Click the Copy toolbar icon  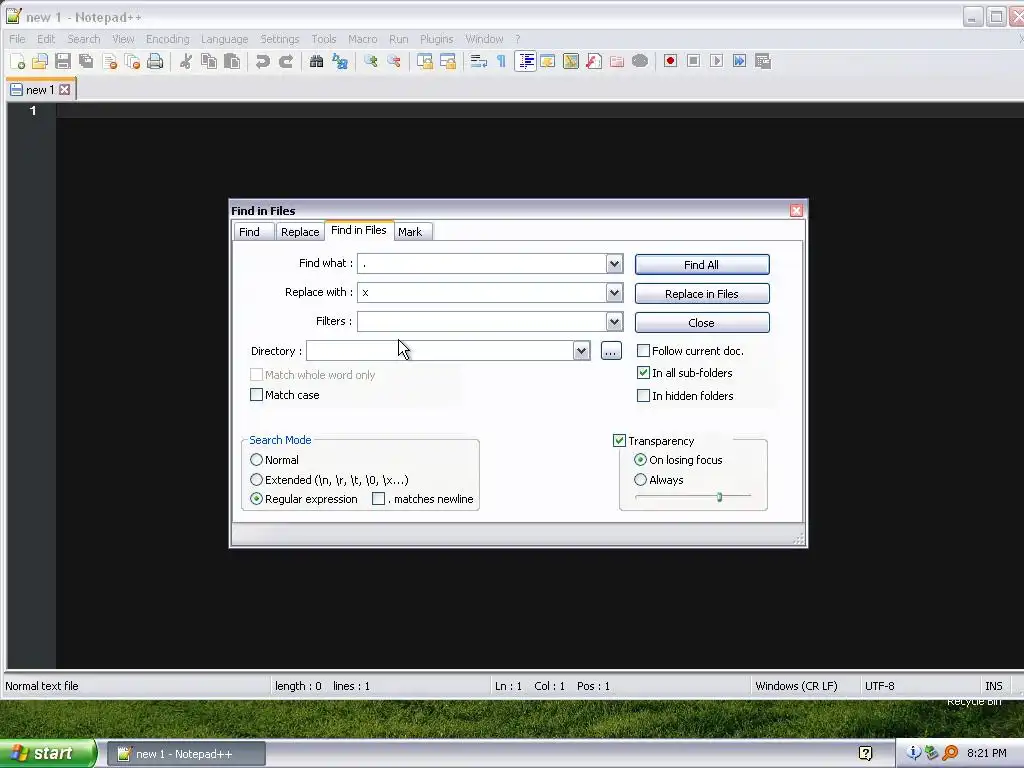click(209, 61)
